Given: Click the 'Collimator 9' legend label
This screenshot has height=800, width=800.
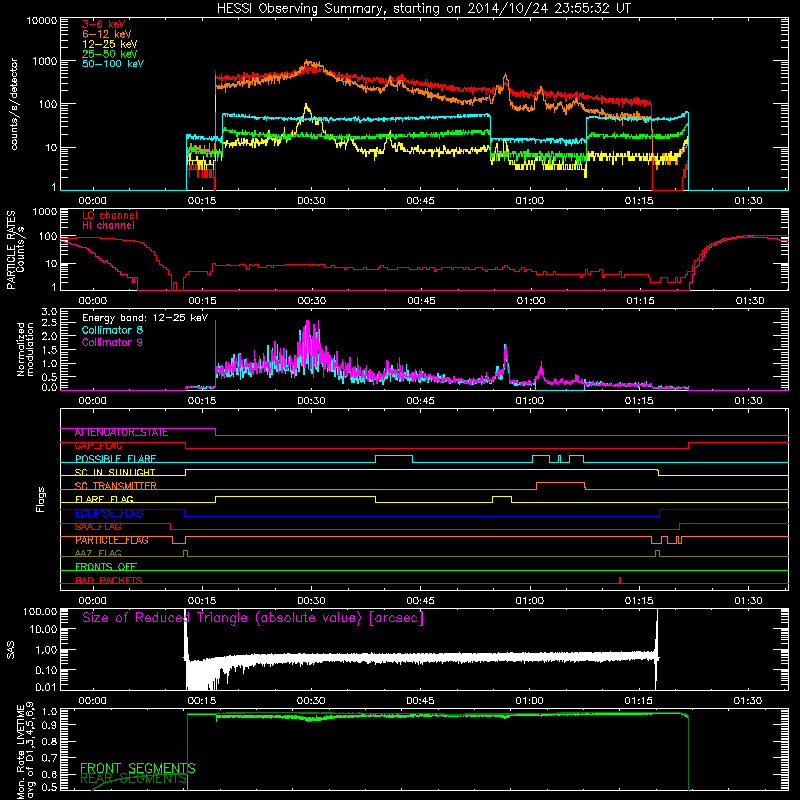Looking at the screenshot, I should [112, 342].
